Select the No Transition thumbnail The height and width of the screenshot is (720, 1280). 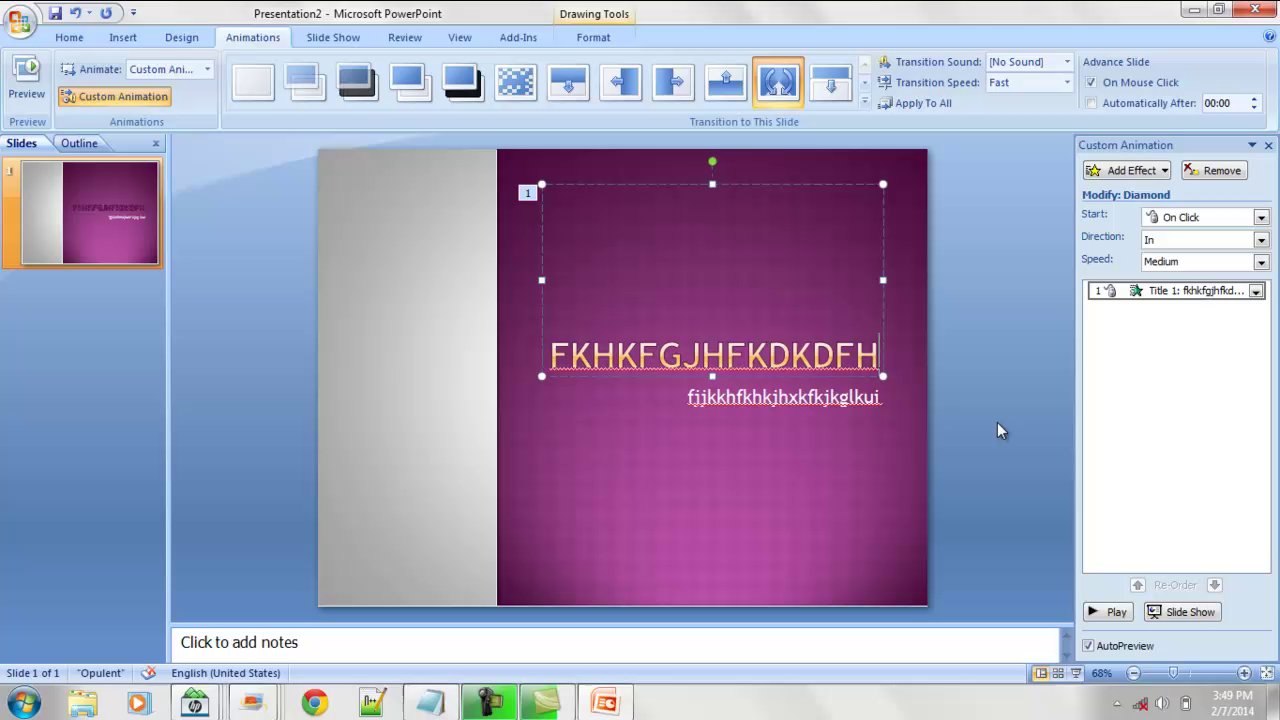[253, 82]
